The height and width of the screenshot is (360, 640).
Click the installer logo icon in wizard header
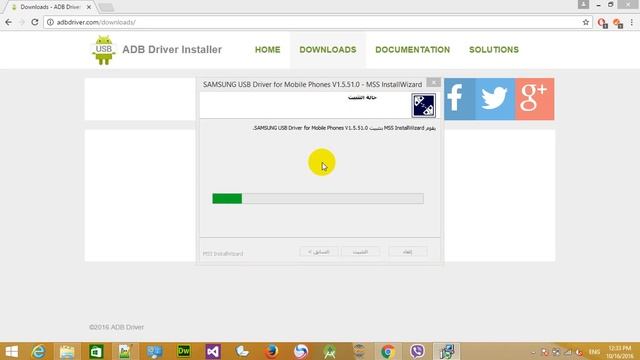click(423, 105)
